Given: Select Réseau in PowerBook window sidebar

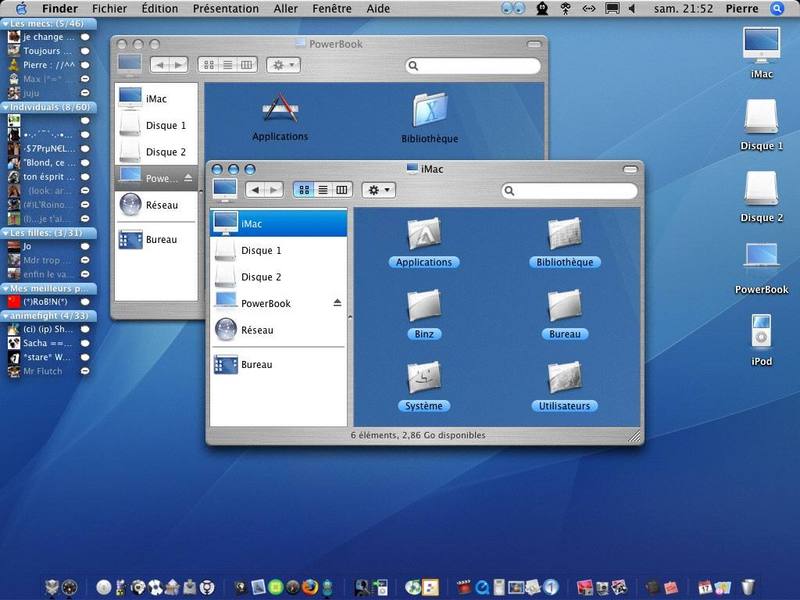Looking at the screenshot, I should pos(156,205).
